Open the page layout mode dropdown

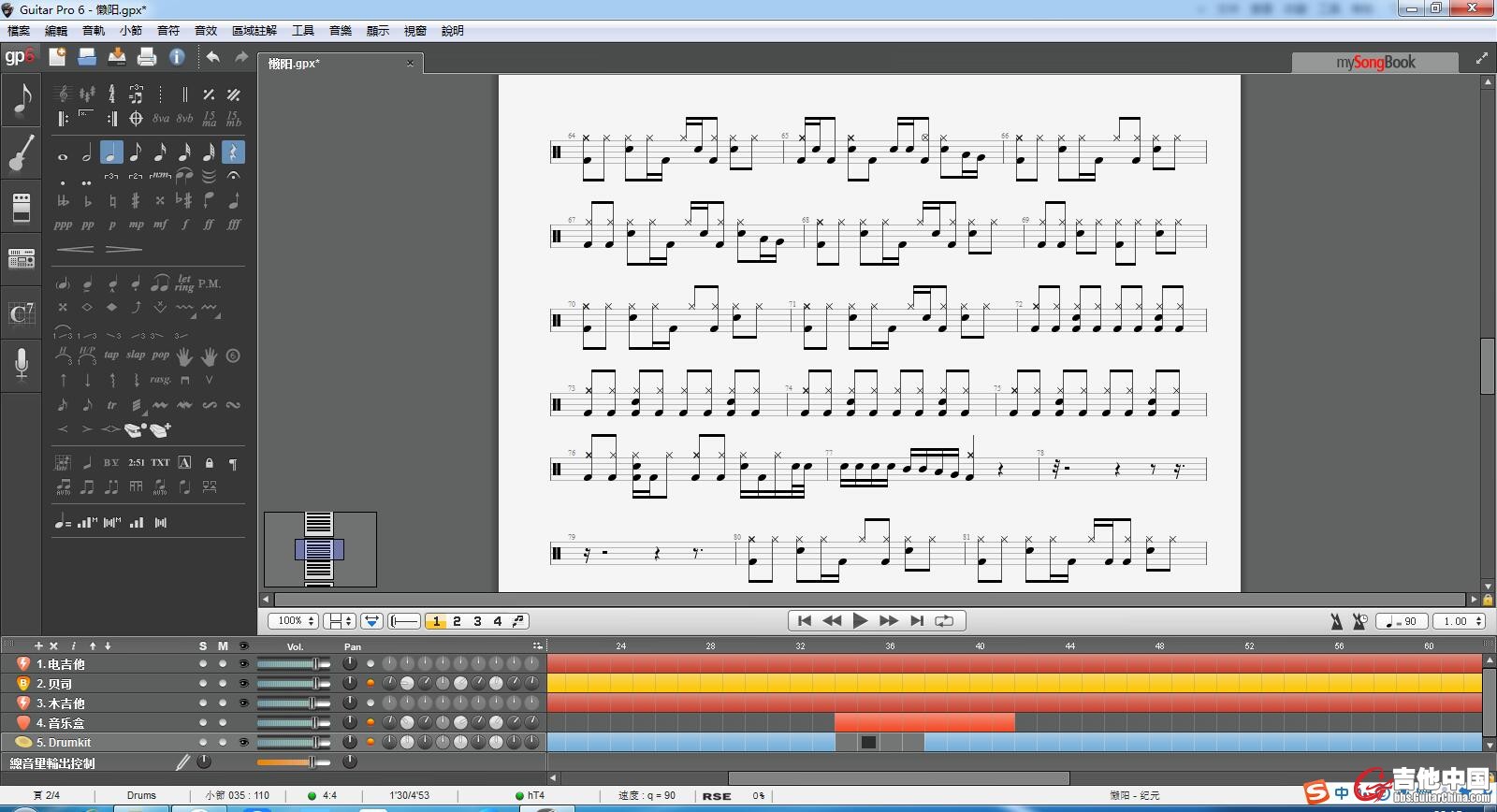(339, 621)
